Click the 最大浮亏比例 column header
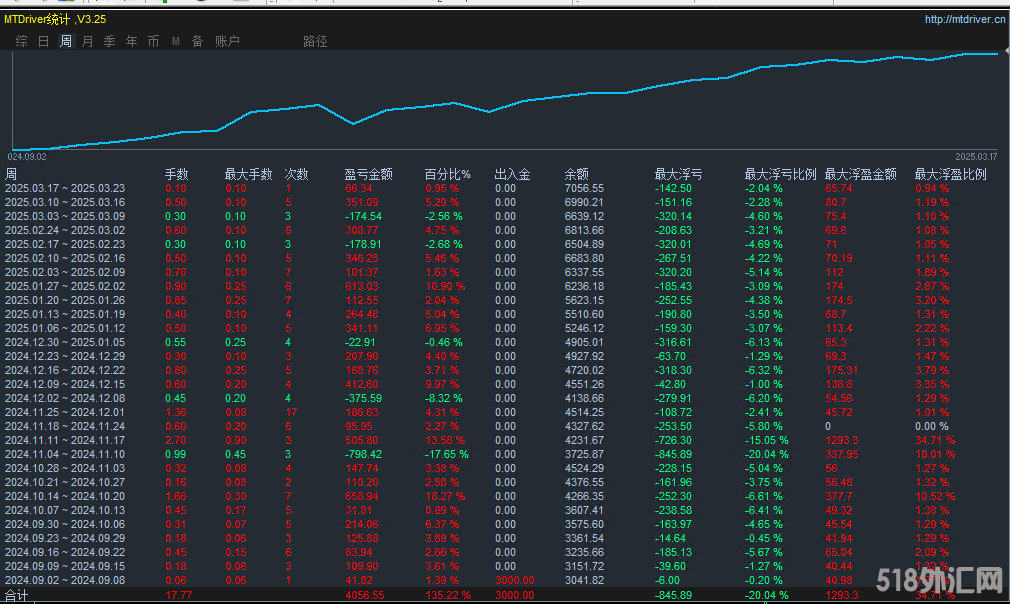 point(780,174)
